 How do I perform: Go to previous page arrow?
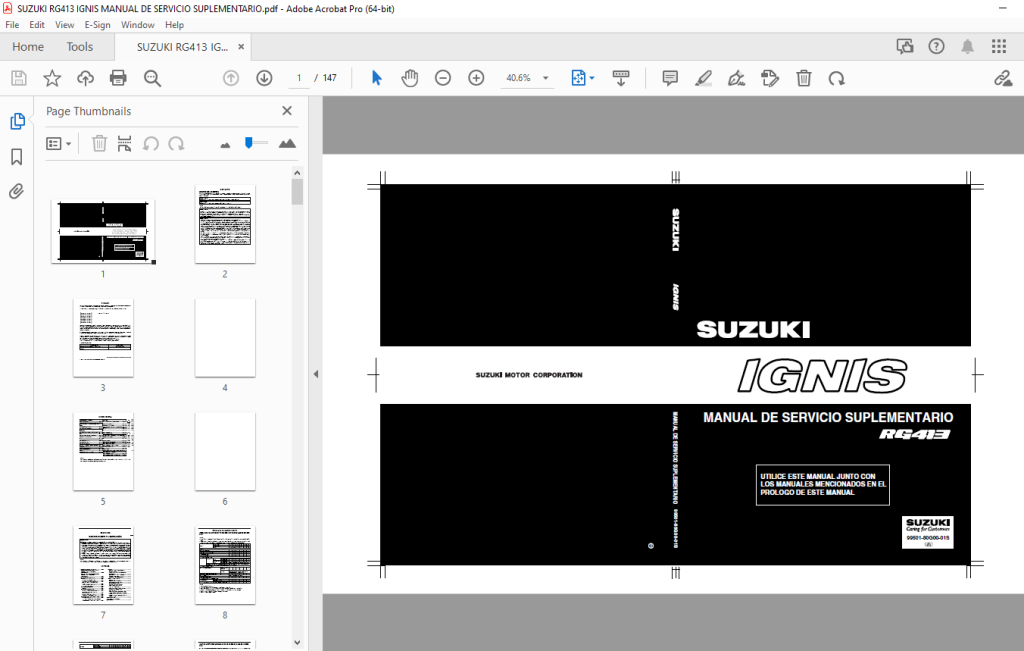(231, 78)
